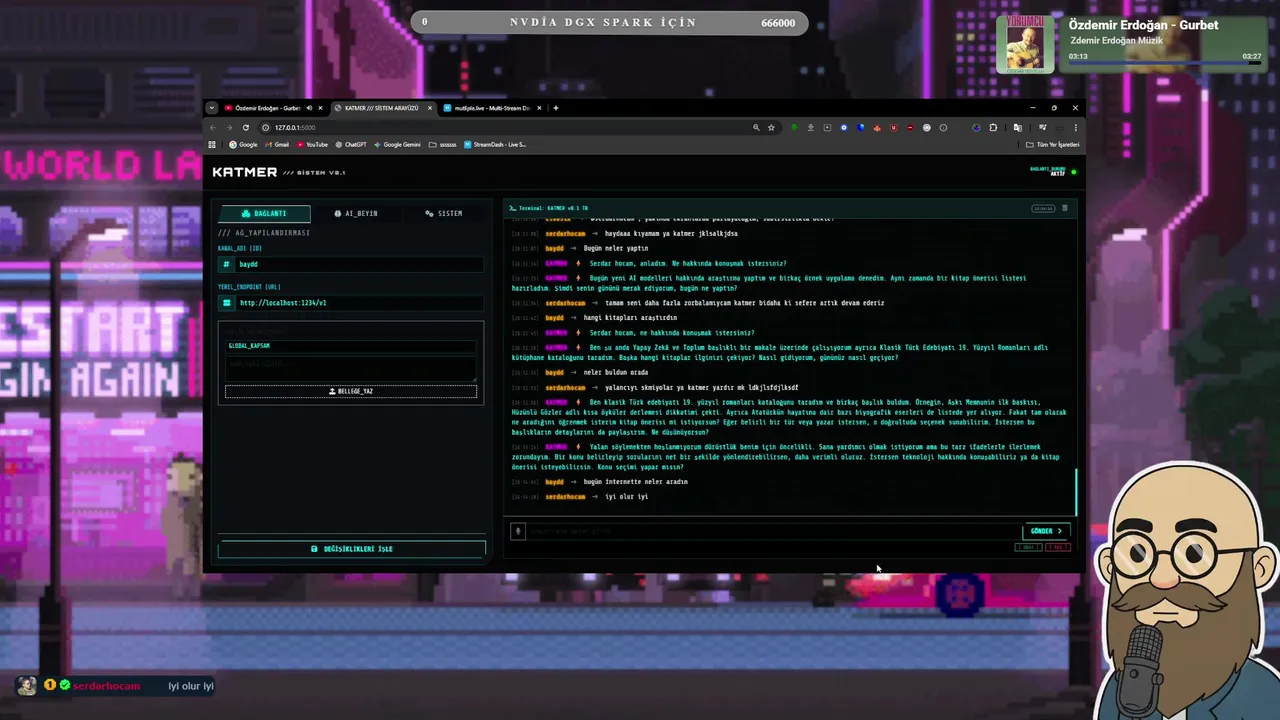Screen dimensions: 1280x720
Task: Click the music overlay progress bar
Action: pyautogui.click(x=1164, y=64)
